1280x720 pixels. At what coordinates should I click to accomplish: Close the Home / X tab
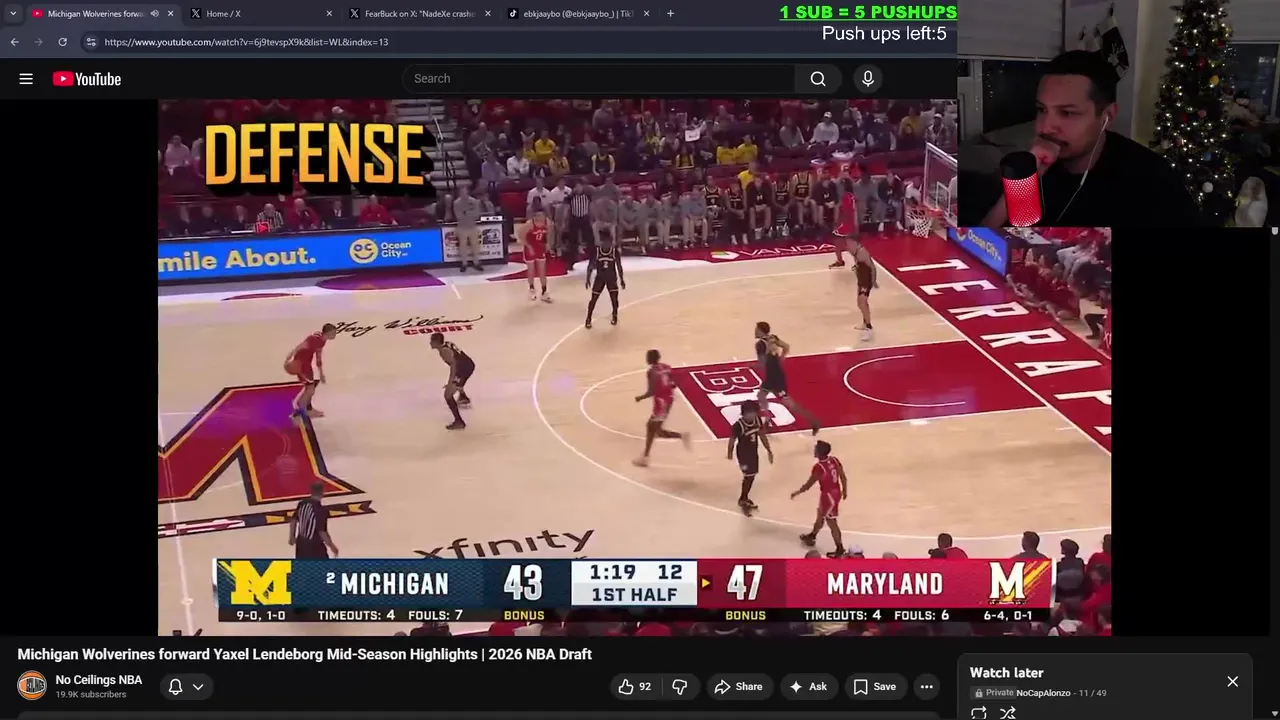(329, 14)
